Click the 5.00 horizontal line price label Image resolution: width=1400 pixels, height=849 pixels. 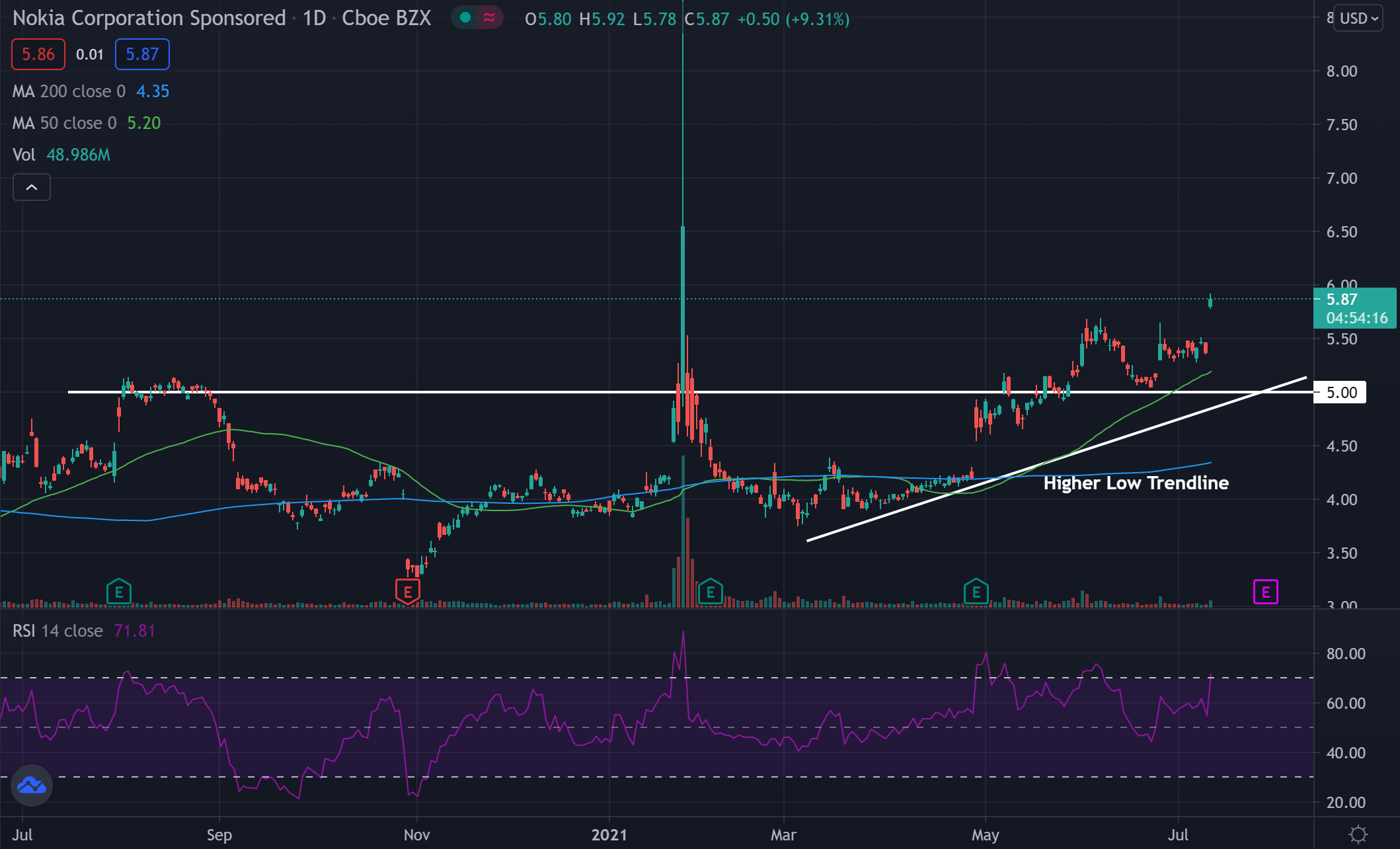[x=1341, y=393]
